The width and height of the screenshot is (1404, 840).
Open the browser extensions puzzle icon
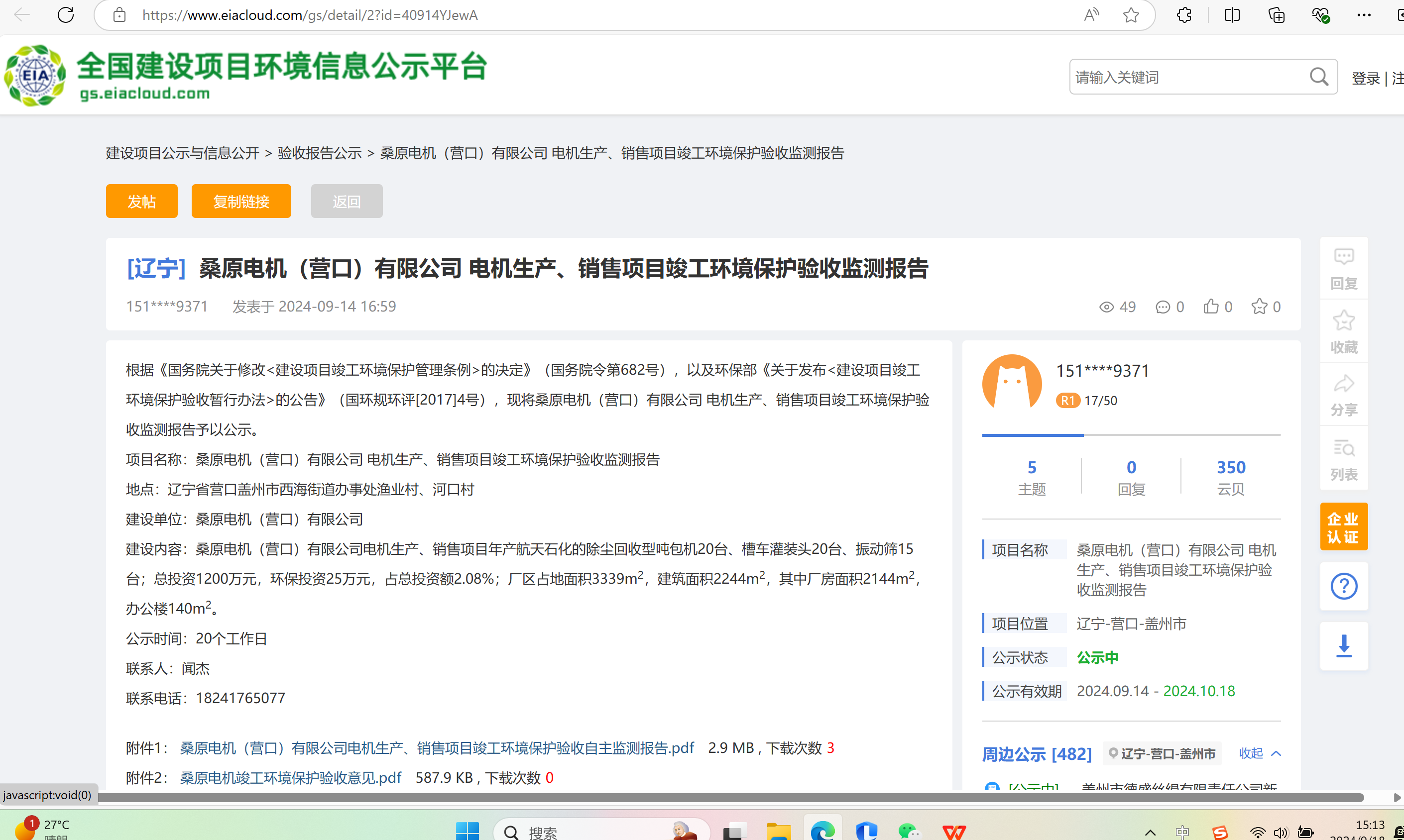[x=1184, y=15]
